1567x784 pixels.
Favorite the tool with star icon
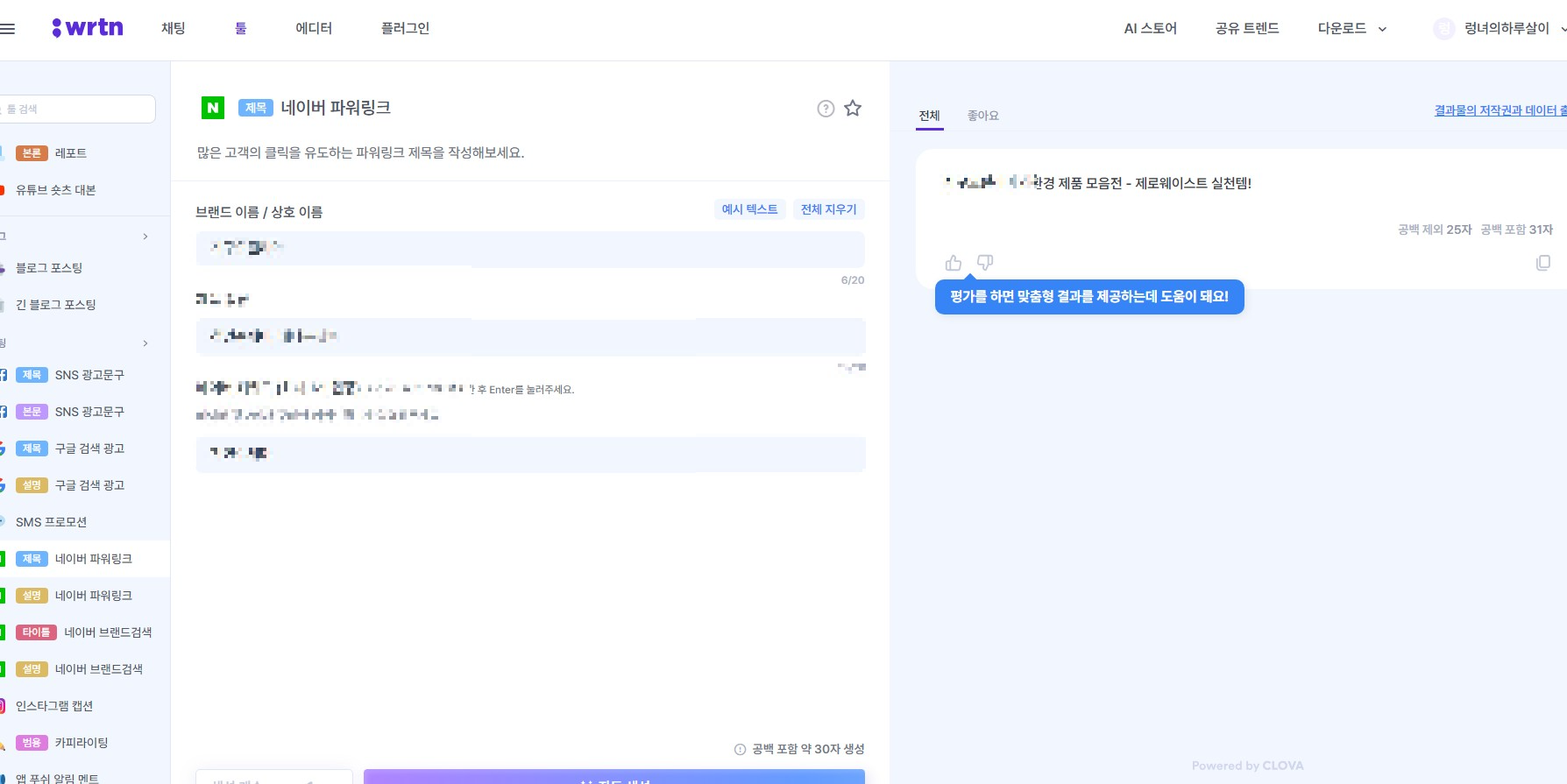(x=853, y=109)
